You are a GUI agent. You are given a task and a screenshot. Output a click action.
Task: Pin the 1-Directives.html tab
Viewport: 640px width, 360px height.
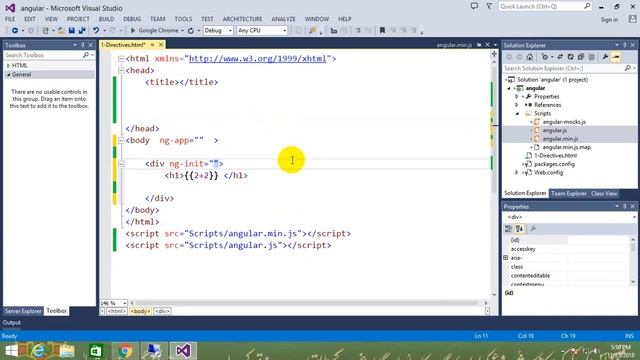[153, 45]
